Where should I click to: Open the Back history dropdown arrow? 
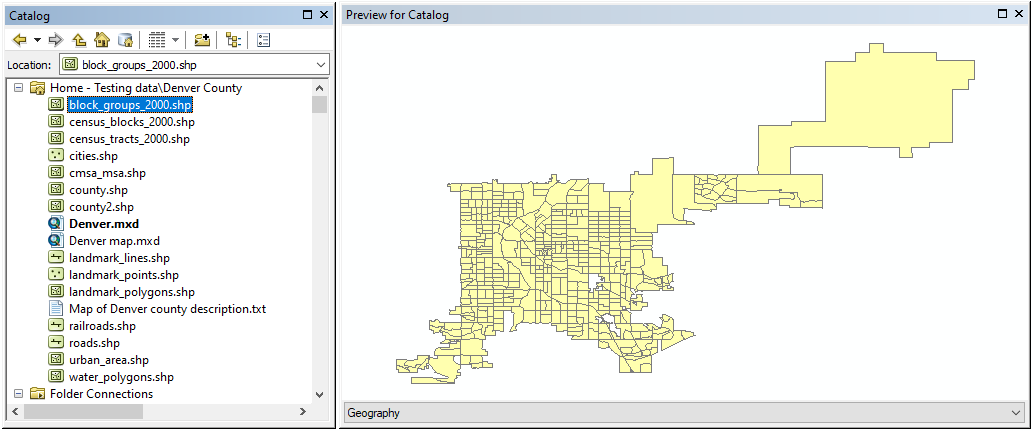pyautogui.click(x=37, y=40)
